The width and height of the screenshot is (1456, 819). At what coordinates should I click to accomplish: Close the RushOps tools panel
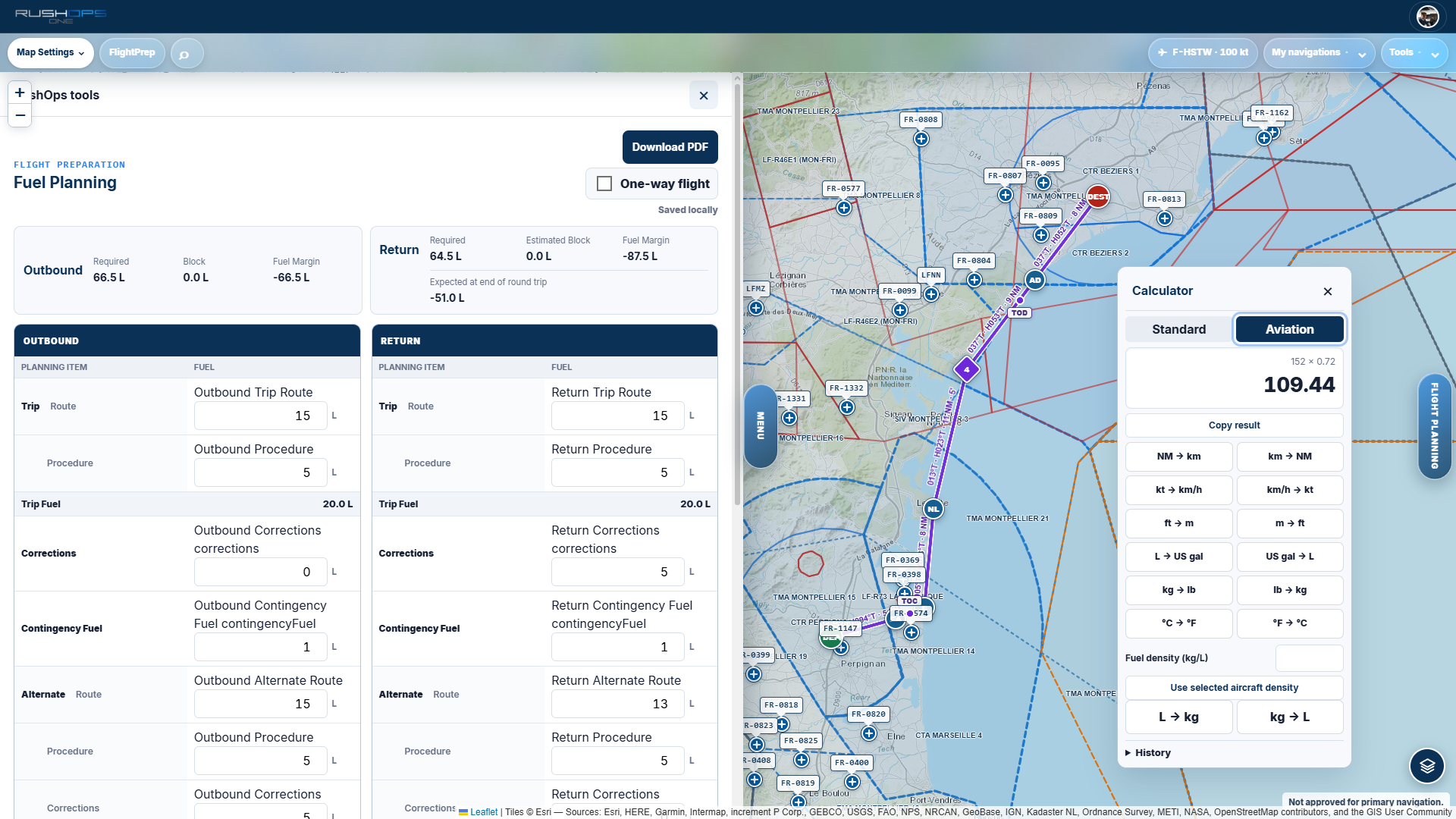coord(704,96)
